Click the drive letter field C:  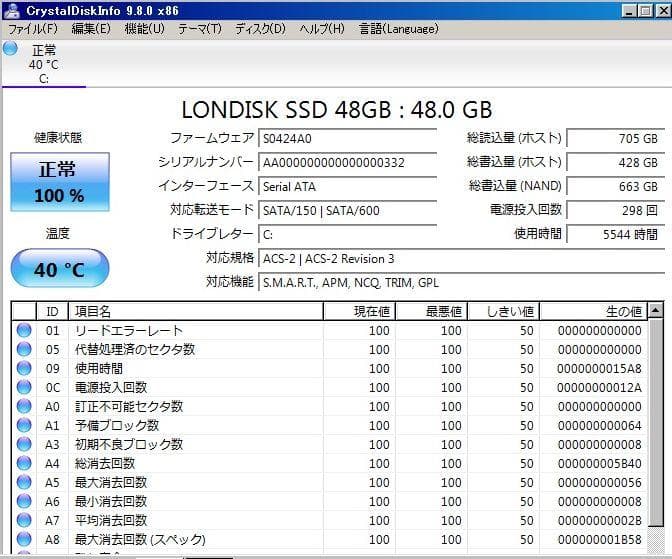pos(348,234)
